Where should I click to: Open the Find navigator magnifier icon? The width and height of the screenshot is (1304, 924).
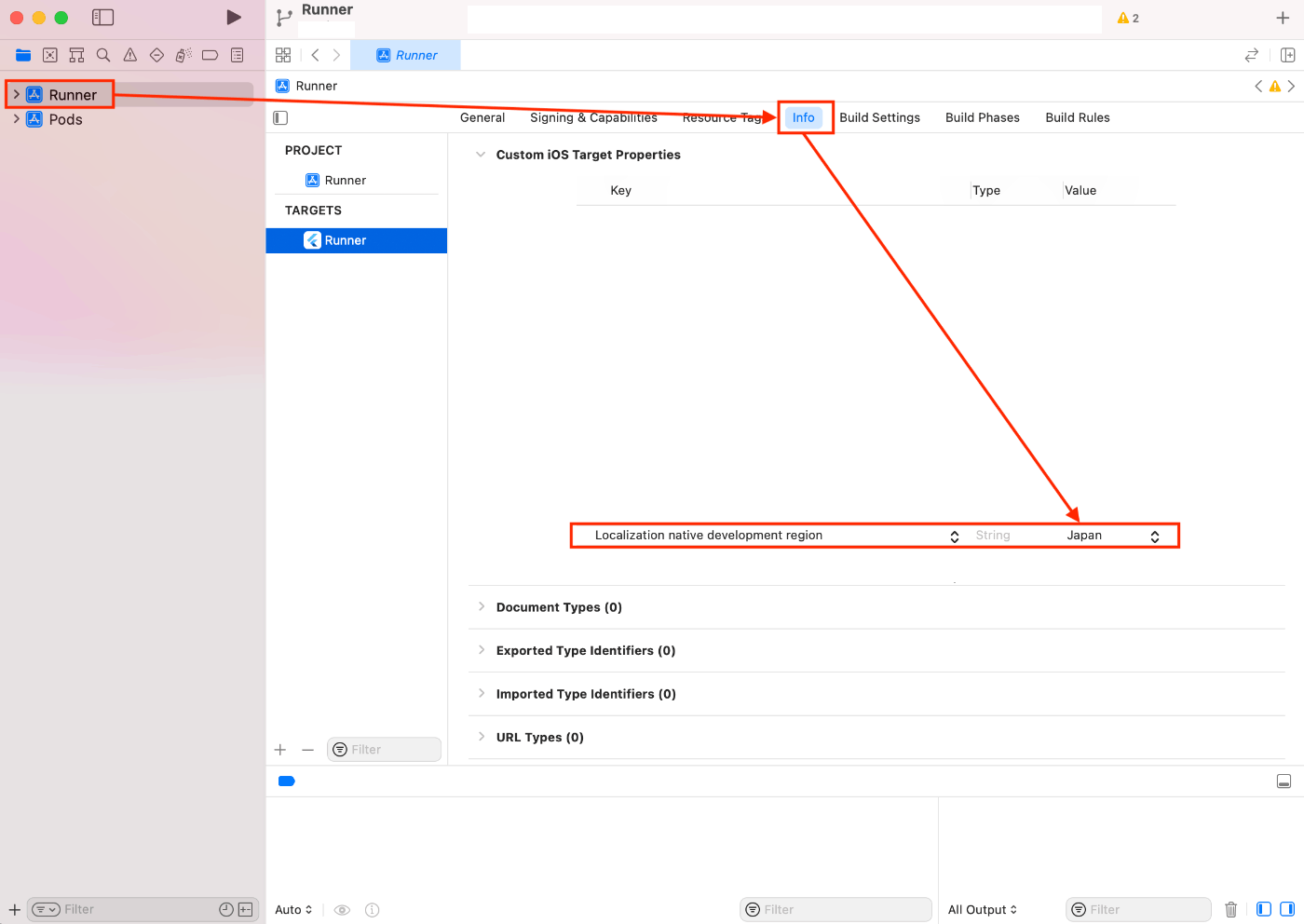pyautogui.click(x=103, y=56)
